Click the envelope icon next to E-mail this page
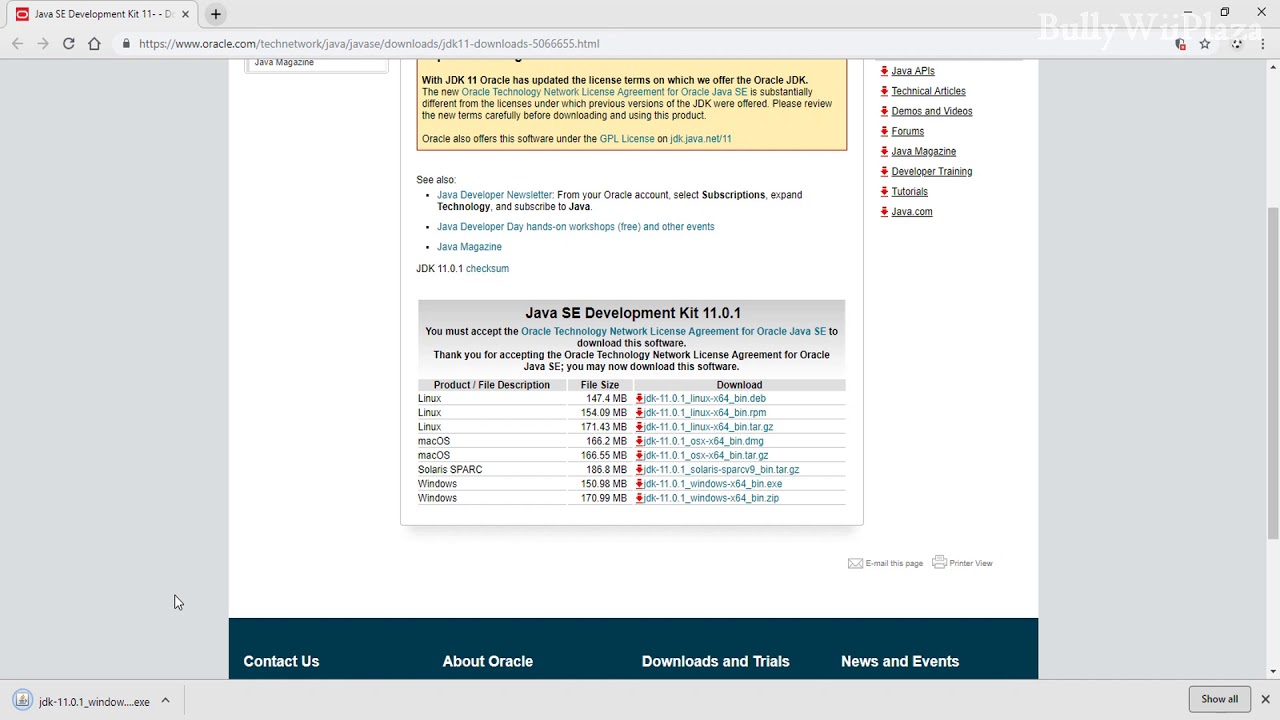The image size is (1280, 720). click(855, 563)
